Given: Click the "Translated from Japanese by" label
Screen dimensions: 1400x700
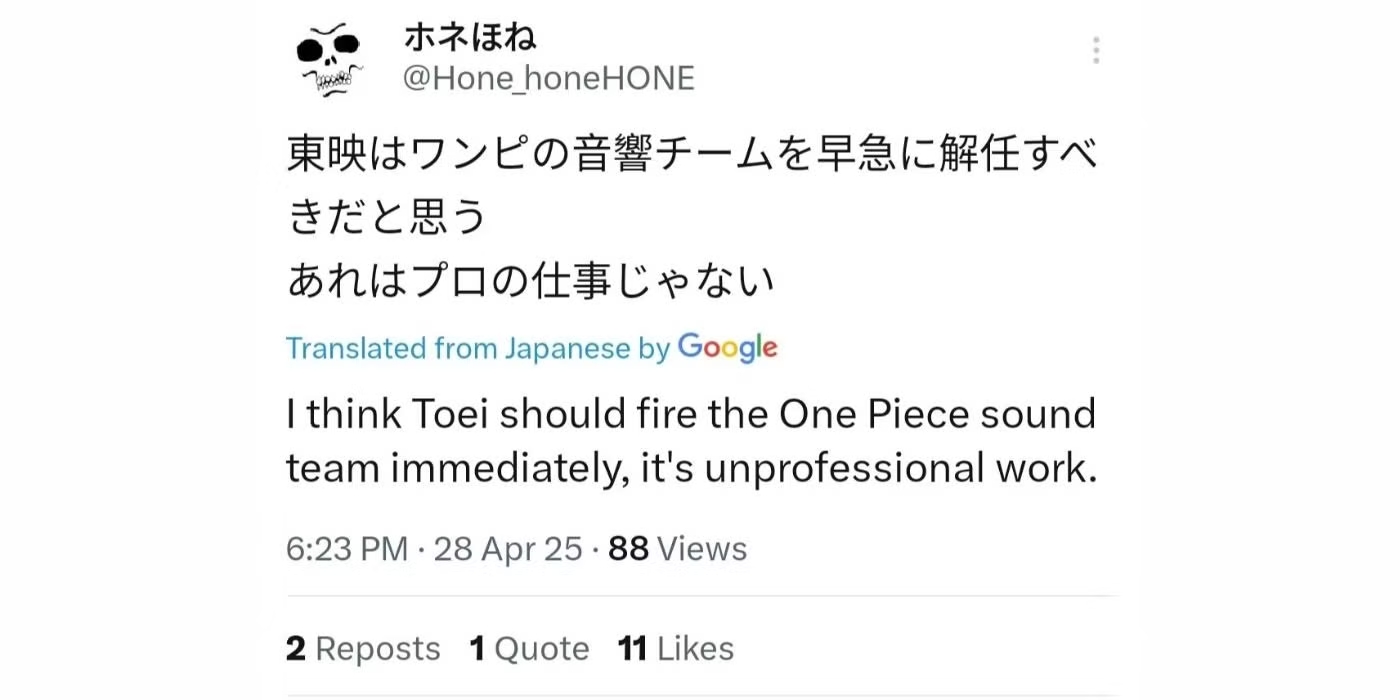Looking at the screenshot, I should coord(477,348).
